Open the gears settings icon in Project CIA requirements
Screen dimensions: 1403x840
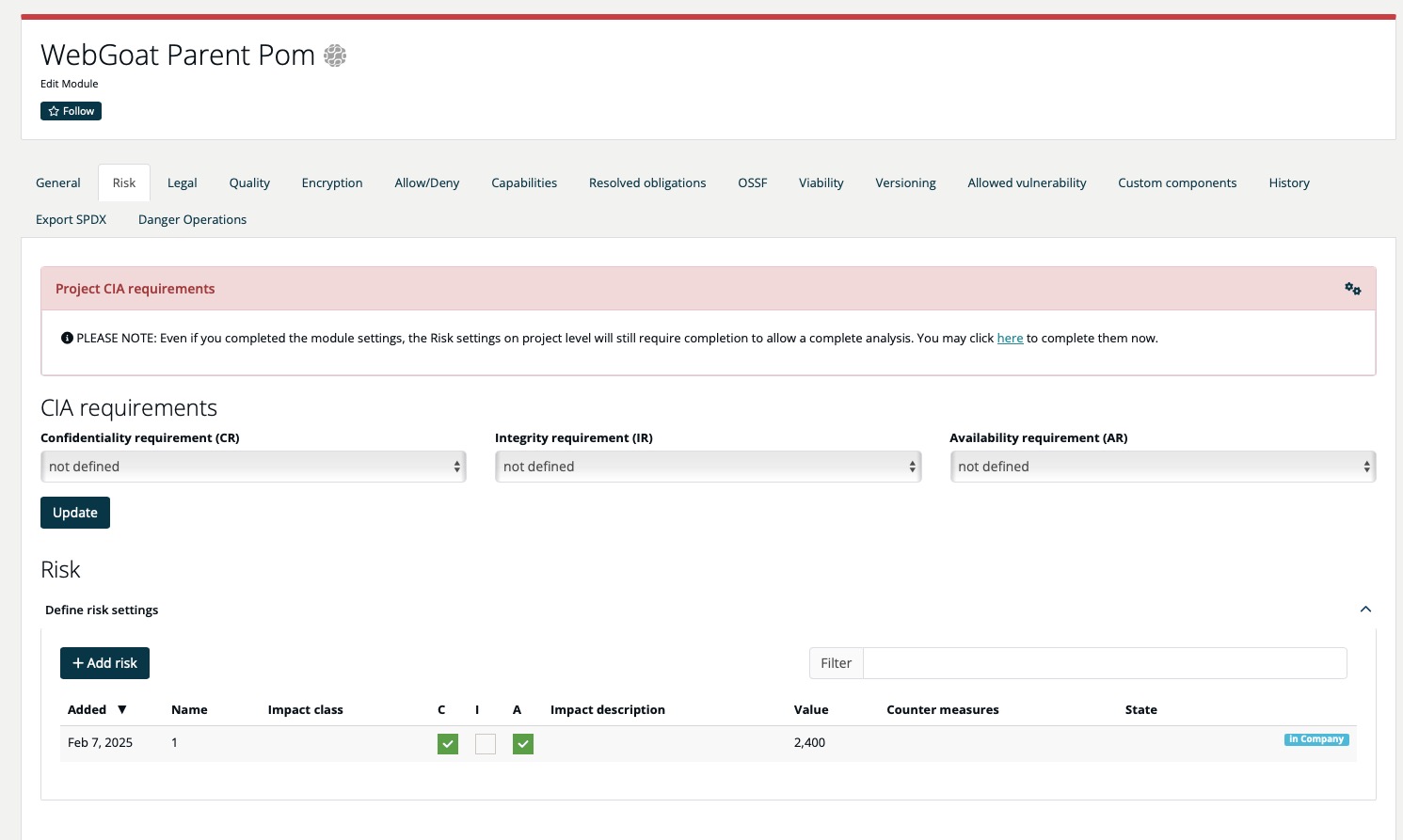click(x=1353, y=289)
